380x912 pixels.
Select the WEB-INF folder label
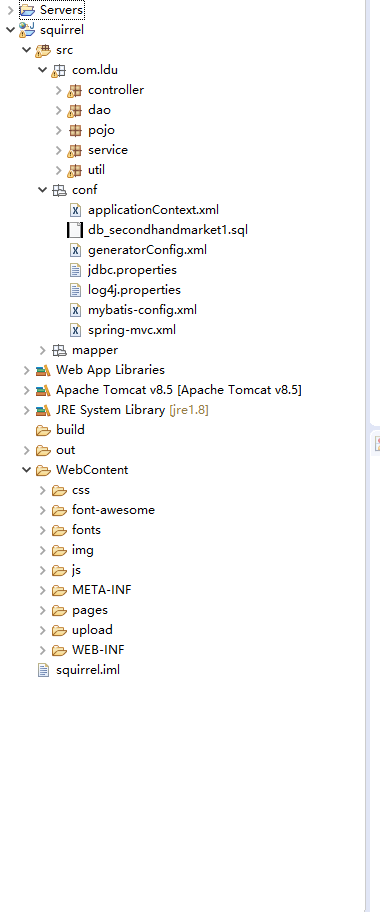[98, 650]
